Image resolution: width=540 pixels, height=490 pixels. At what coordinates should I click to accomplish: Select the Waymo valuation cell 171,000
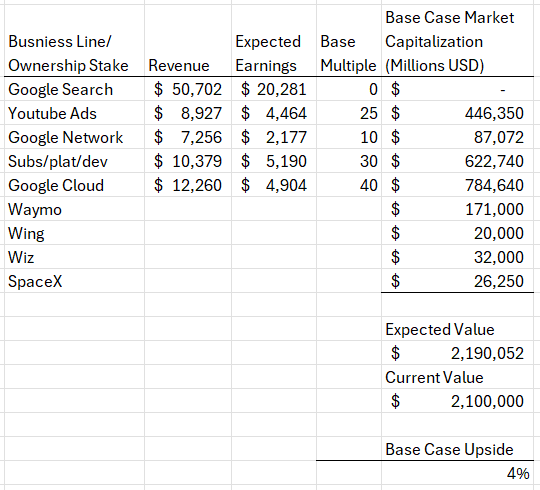[458, 209]
